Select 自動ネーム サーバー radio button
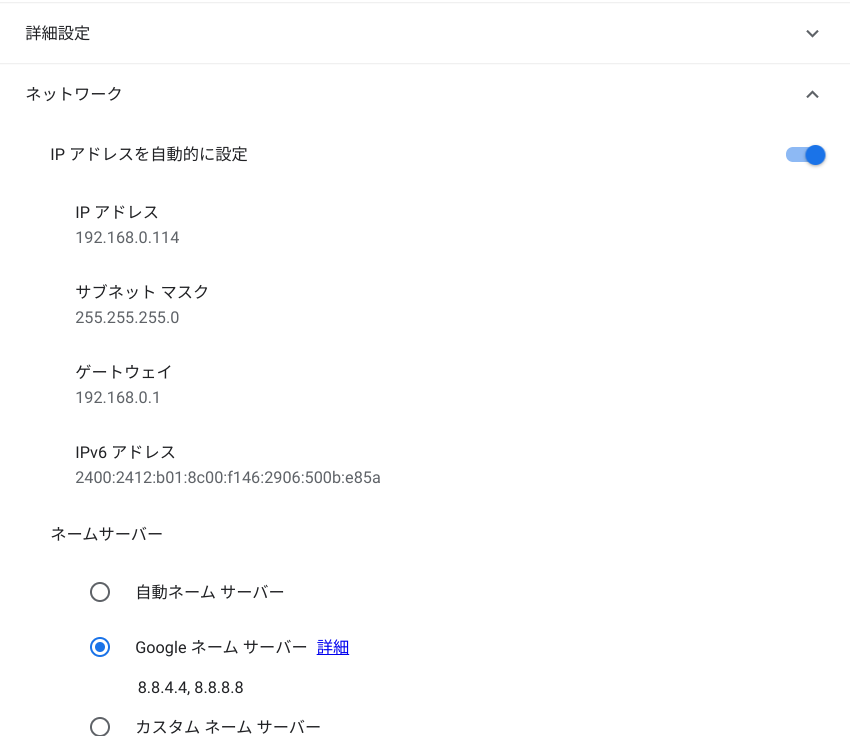The image size is (850, 736). pos(100,592)
